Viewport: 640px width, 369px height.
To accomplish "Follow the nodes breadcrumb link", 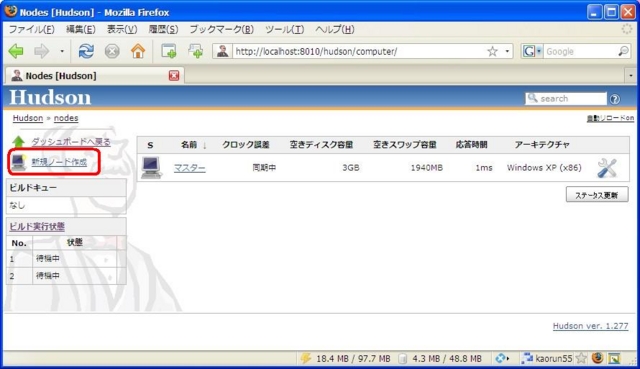I will [x=66, y=118].
